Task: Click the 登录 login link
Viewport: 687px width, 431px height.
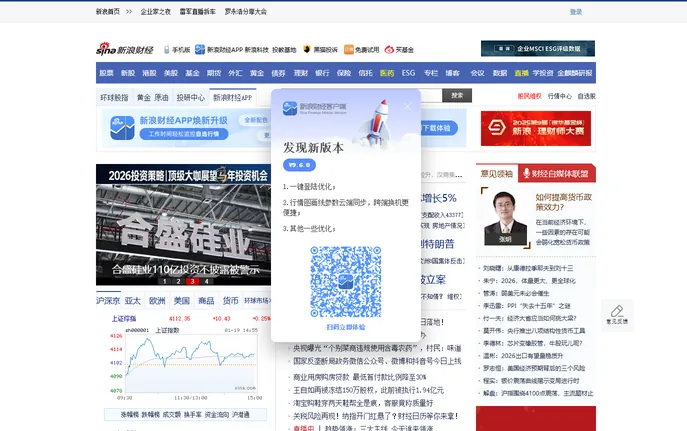Action: click(576, 12)
